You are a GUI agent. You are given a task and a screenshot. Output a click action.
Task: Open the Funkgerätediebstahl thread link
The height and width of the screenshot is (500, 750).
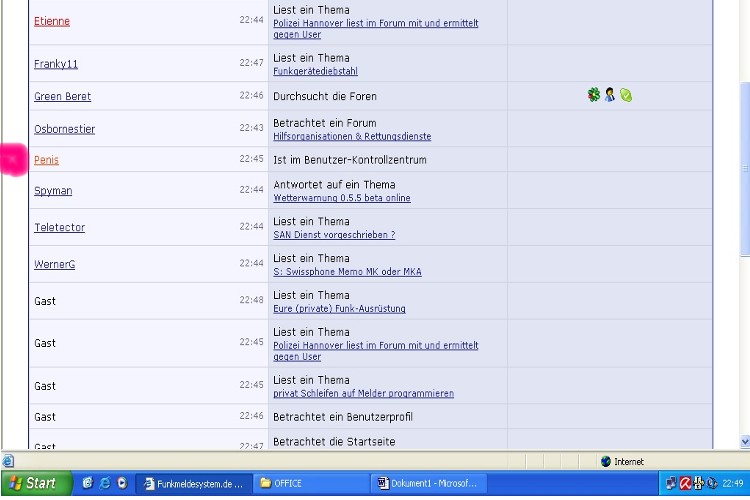coord(315,71)
